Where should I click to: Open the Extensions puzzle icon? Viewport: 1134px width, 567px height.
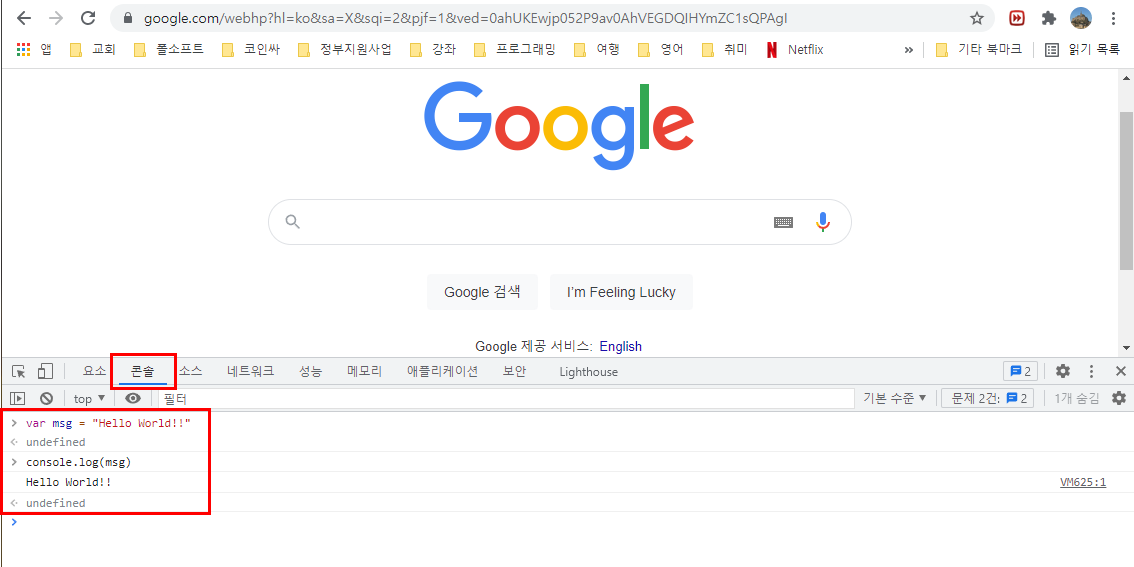1049,18
